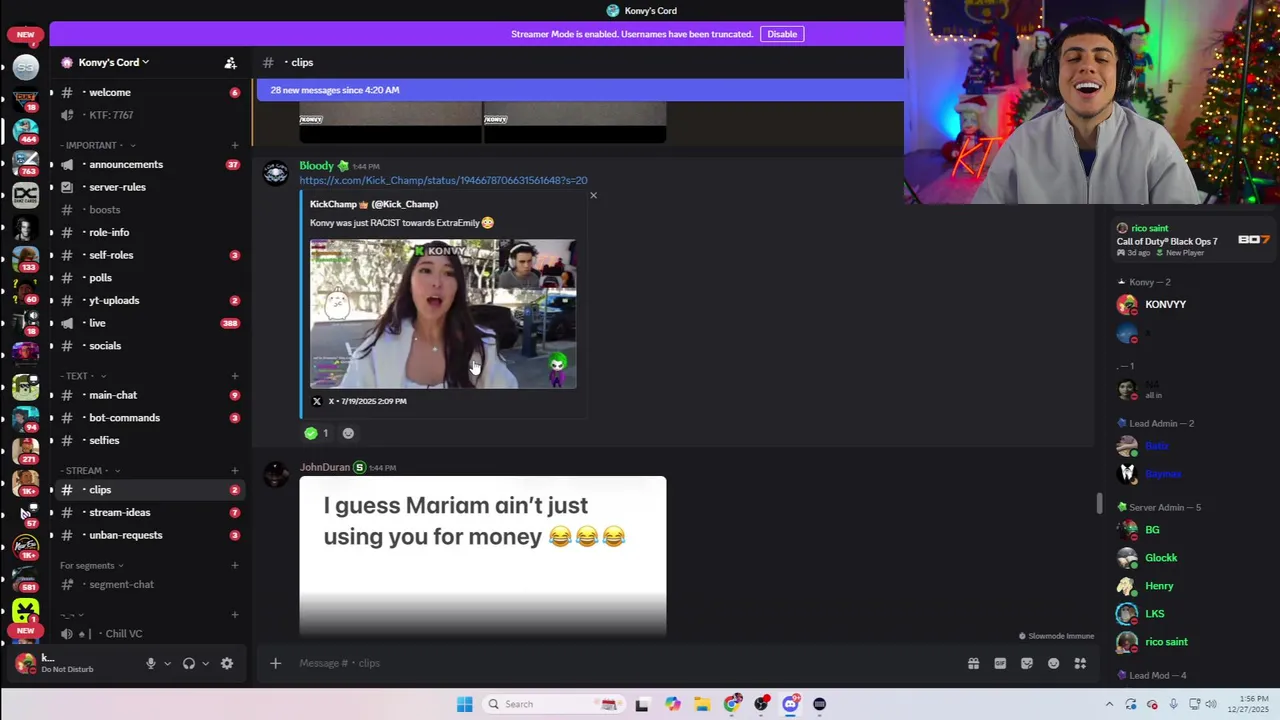Open the polls channel
This screenshot has width=1280, height=720.
pyautogui.click(x=148, y=278)
